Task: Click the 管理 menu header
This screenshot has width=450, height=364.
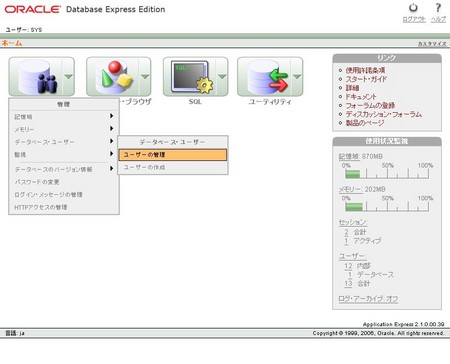Action: coord(63,105)
